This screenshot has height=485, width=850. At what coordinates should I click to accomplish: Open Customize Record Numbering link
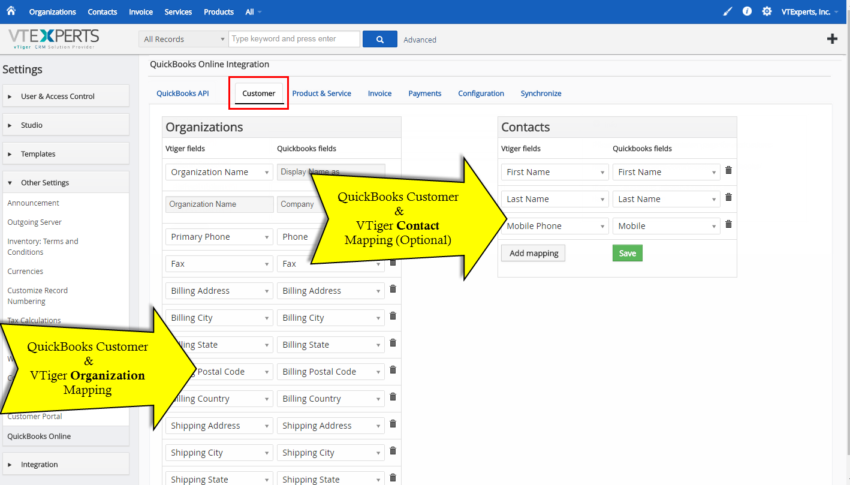(x=37, y=296)
